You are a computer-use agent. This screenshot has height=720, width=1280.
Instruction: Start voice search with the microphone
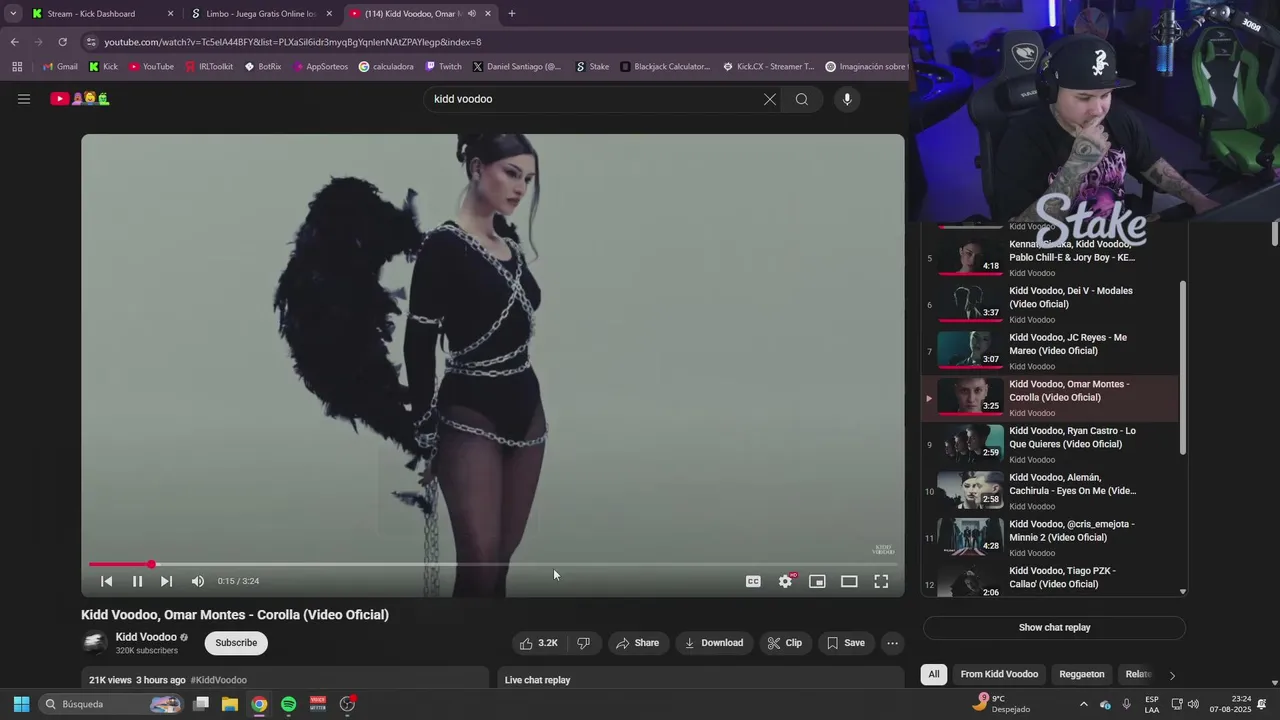pyautogui.click(x=847, y=99)
